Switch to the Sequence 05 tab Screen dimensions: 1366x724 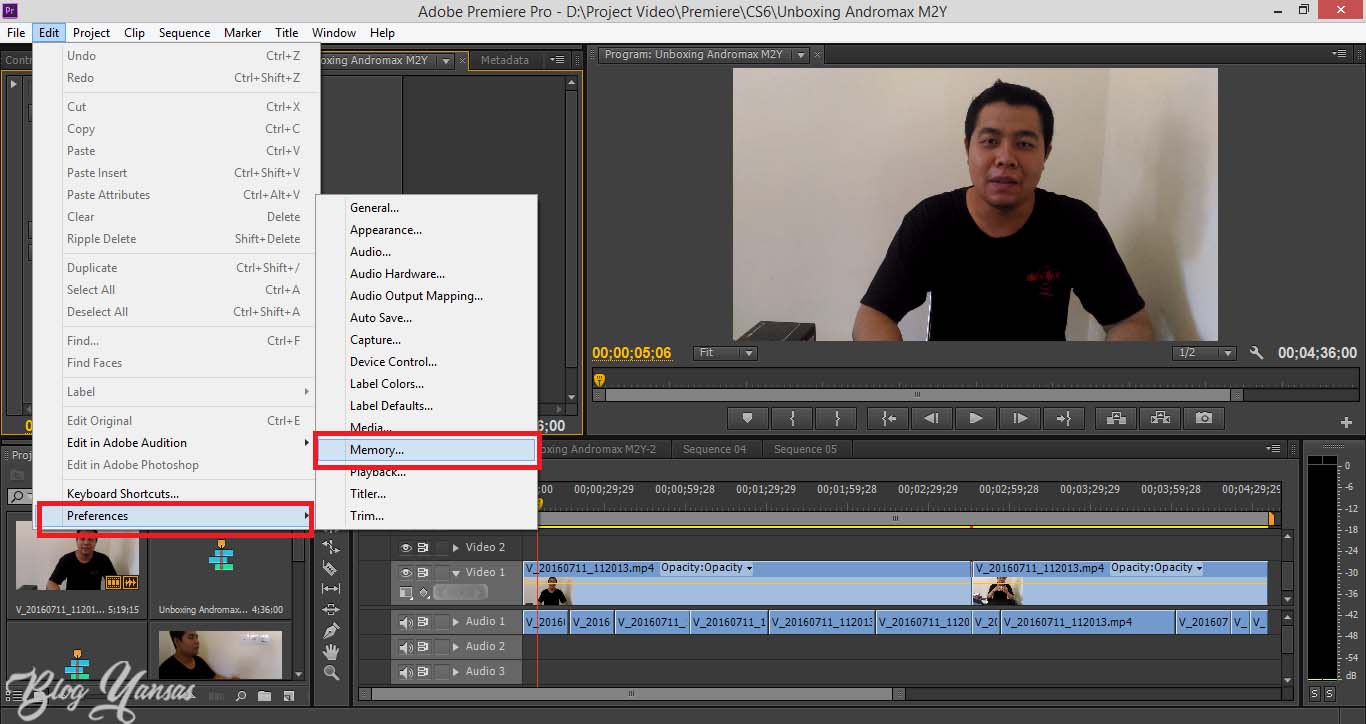pyautogui.click(x=805, y=449)
